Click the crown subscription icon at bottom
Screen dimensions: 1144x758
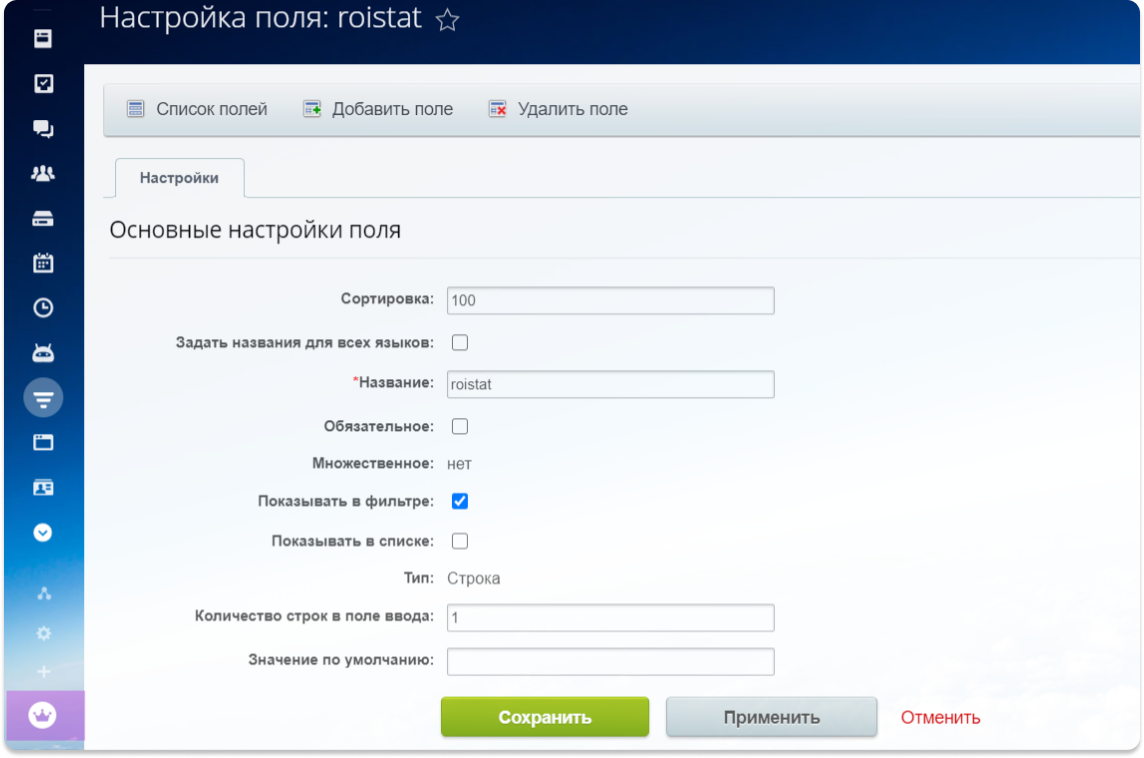click(42, 717)
